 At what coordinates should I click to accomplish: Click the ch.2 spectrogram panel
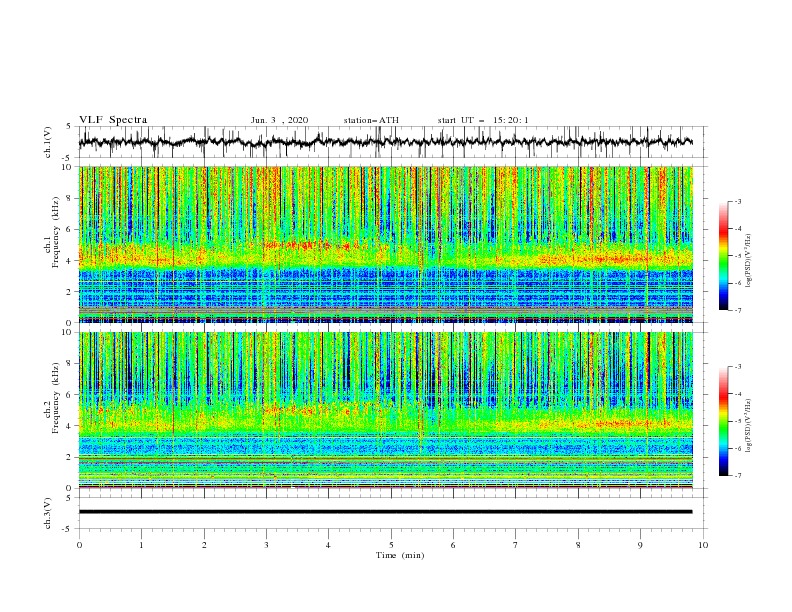coord(385,410)
